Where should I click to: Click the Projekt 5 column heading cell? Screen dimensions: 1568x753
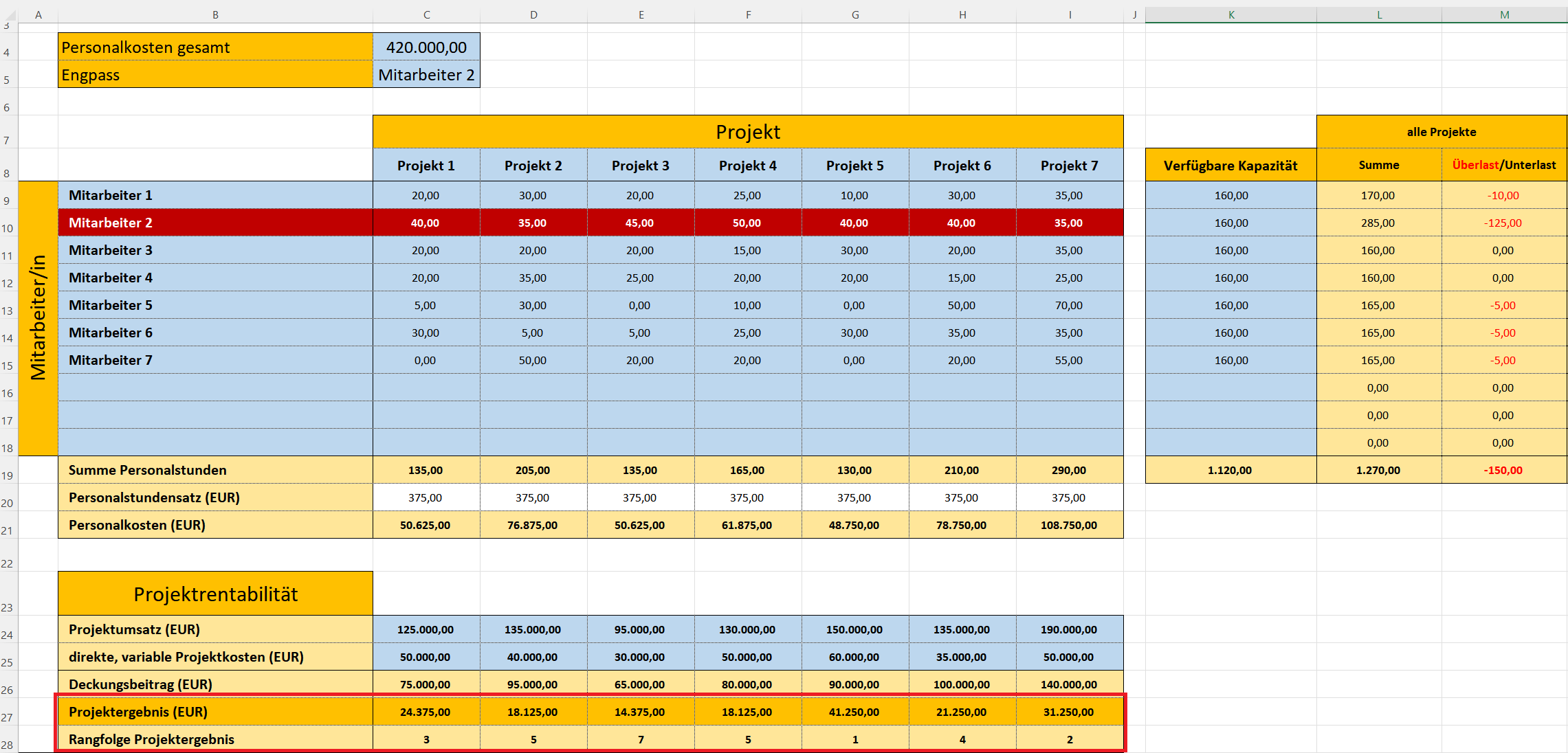pyautogui.click(x=854, y=166)
